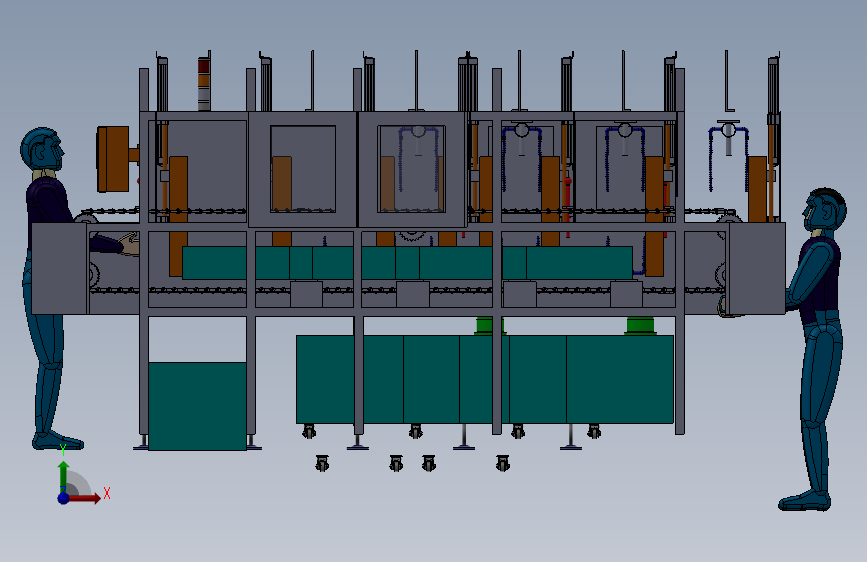Select the left mannequin's shoe
Screen dimensions: 867x562
(58, 441)
